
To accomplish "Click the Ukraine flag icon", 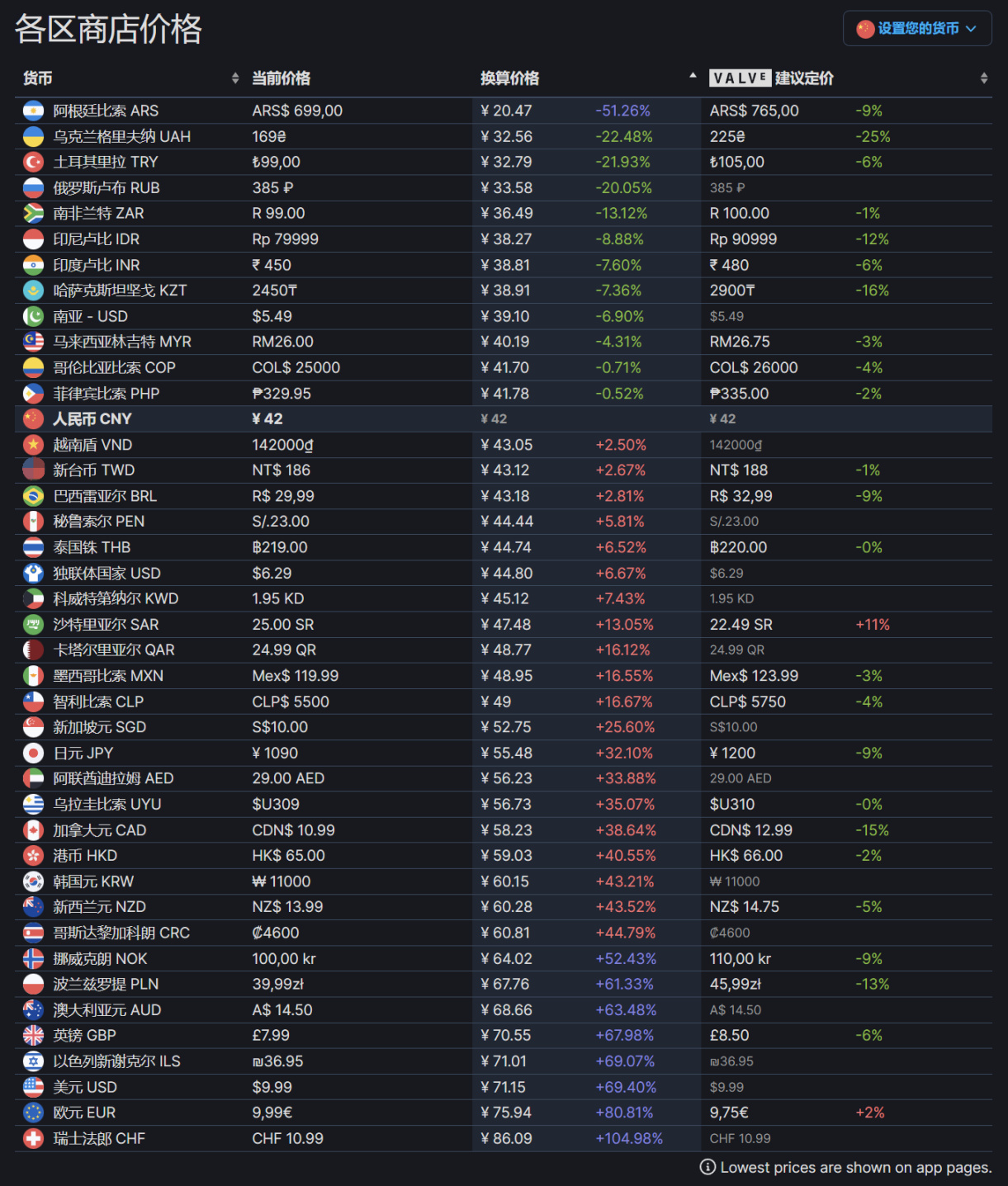I will coord(33,136).
